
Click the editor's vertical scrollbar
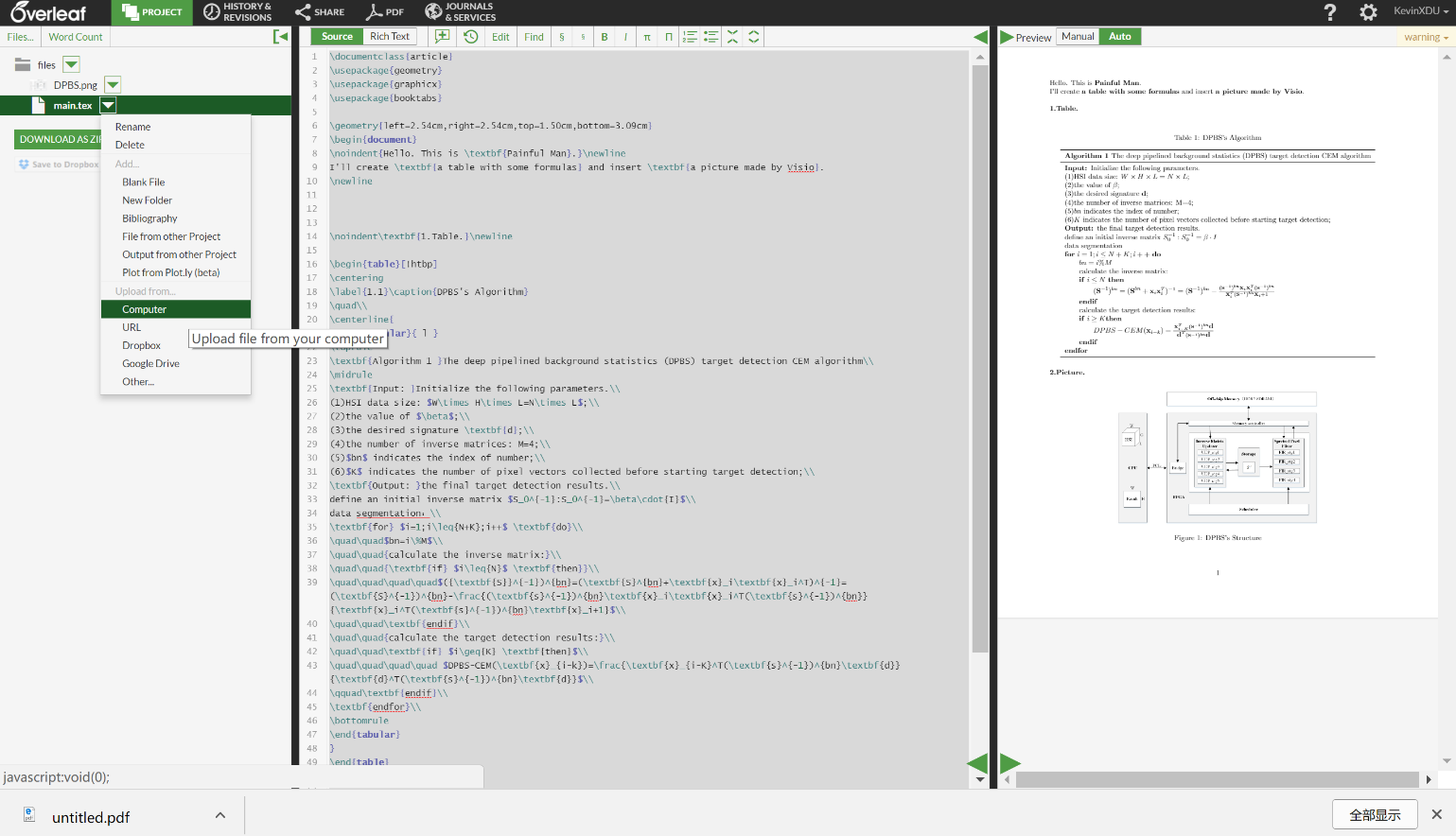point(979,378)
